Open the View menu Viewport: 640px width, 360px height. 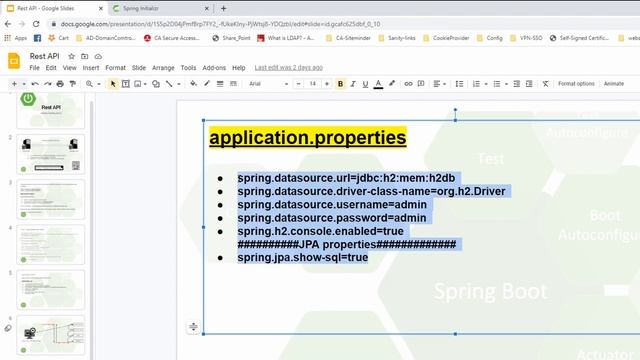point(69,68)
